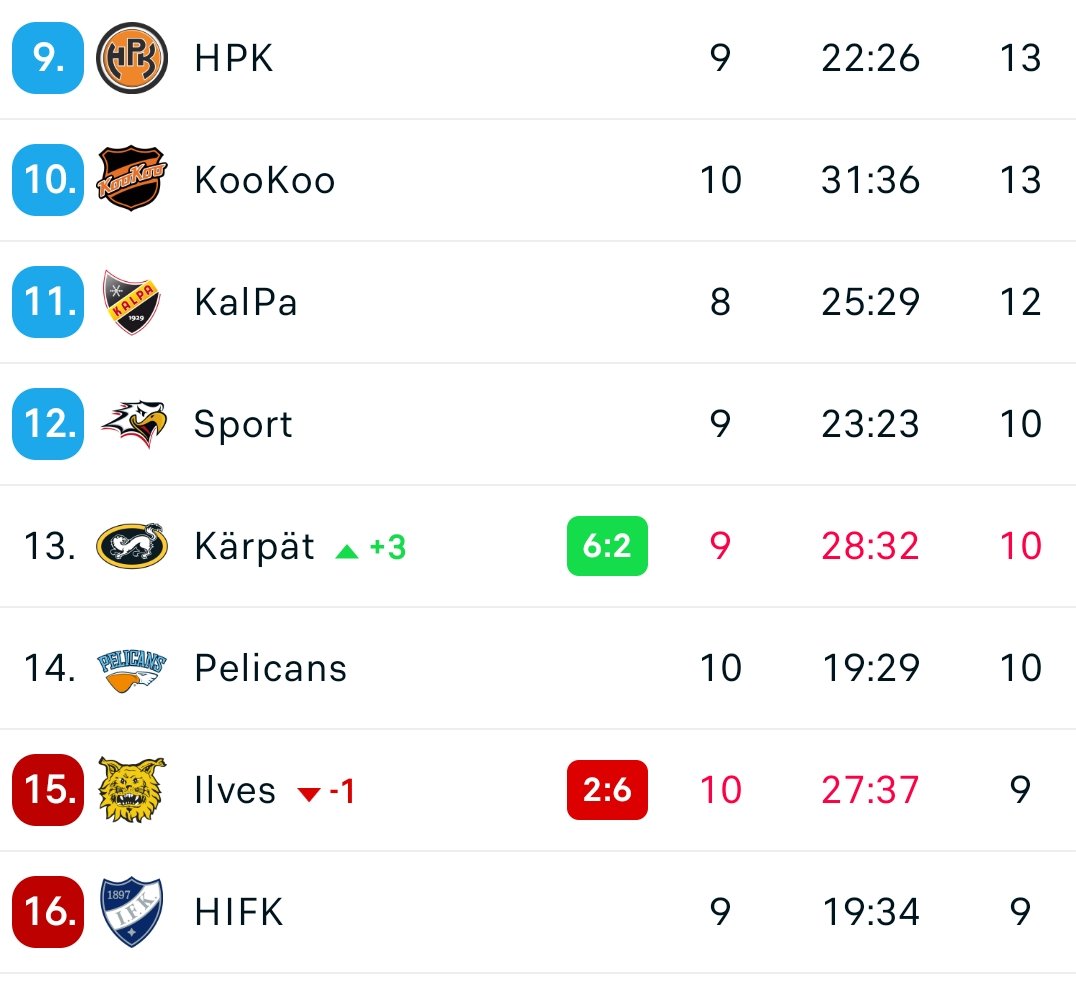This screenshot has width=1076, height=986.
Task: Select the Sport eagle logo
Action: point(132,424)
